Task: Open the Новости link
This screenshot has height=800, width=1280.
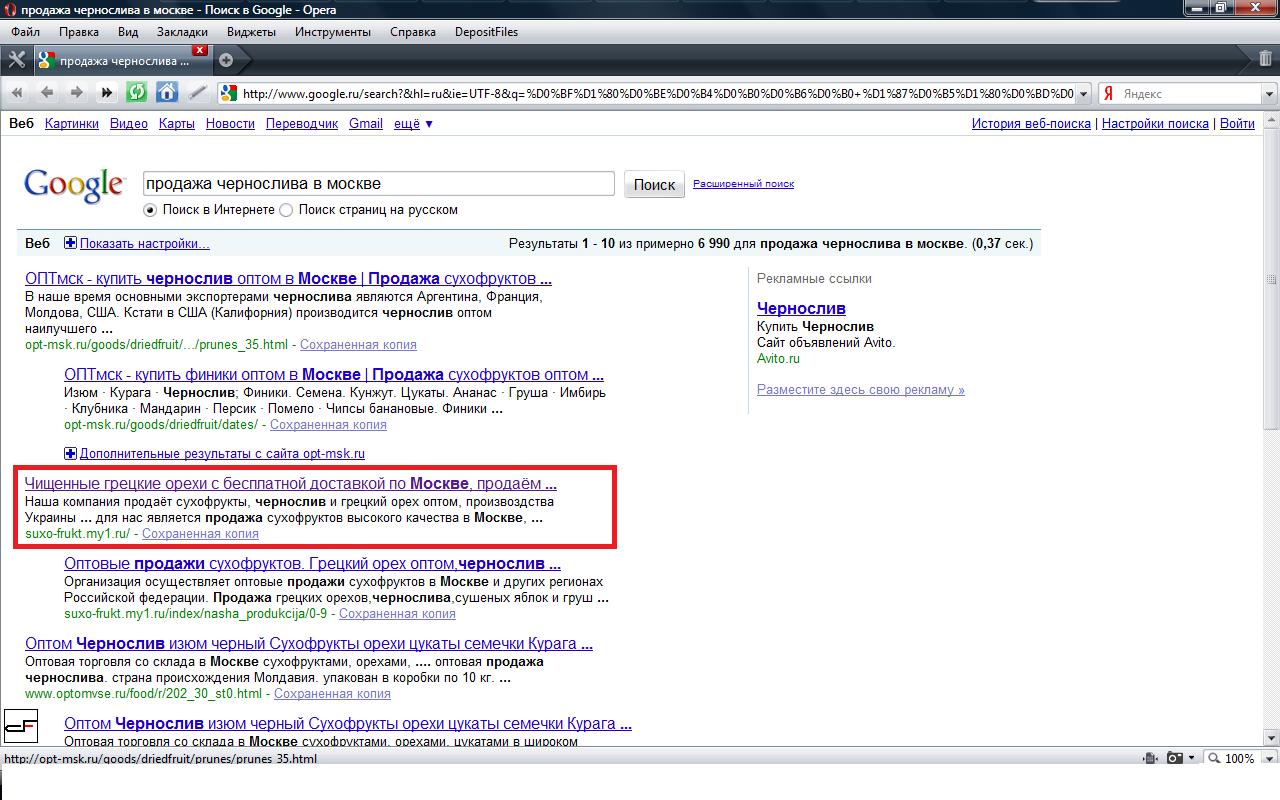Action: (x=230, y=124)
